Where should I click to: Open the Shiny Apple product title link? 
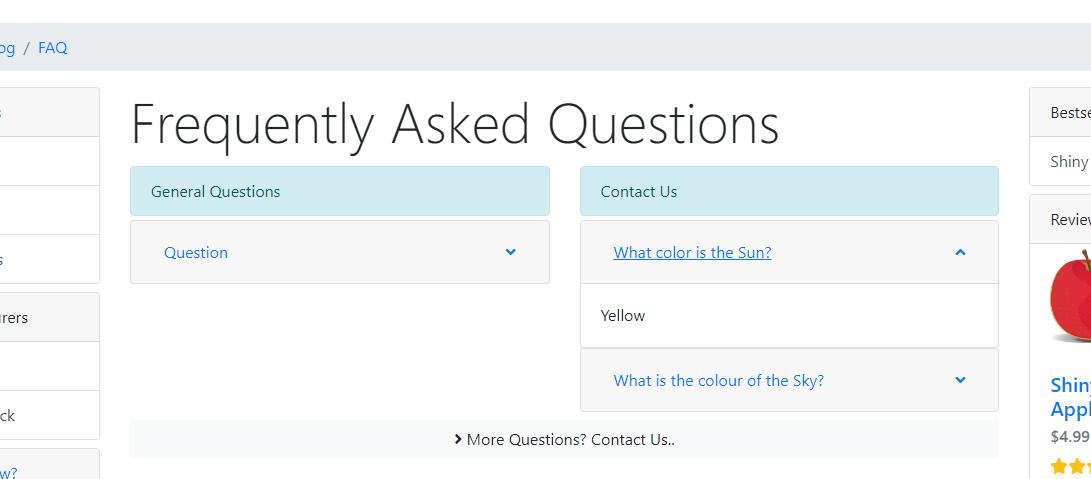[1071, 397]
